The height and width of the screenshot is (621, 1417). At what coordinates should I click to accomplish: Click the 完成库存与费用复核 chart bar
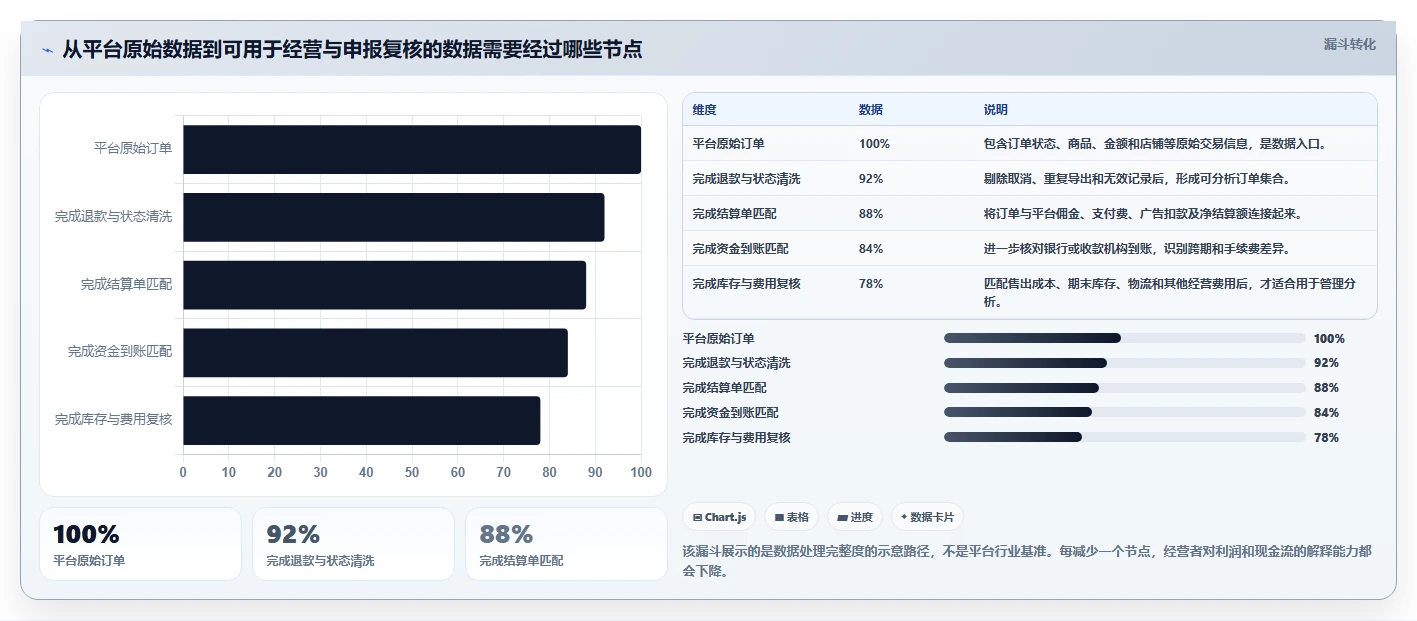(x=361, y=420)
